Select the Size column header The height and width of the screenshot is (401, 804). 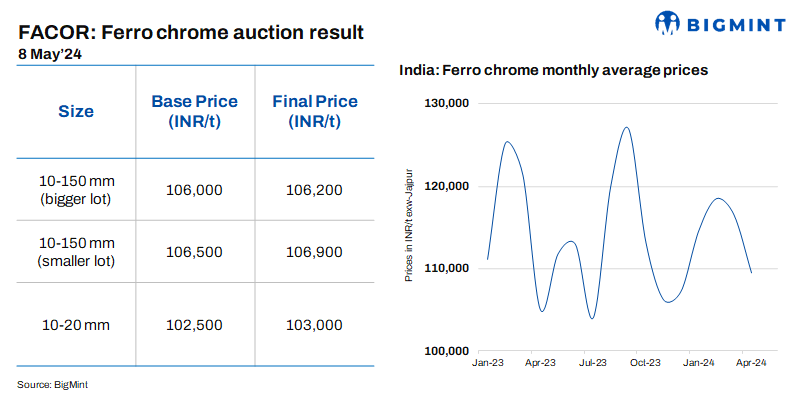click(x=76, y=112)
